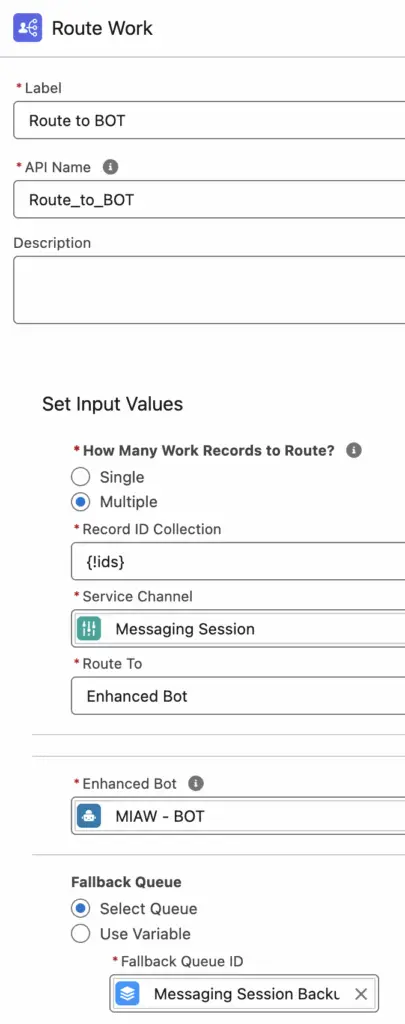
Task: Click inside the Description text area
Action: coord(209,290)
